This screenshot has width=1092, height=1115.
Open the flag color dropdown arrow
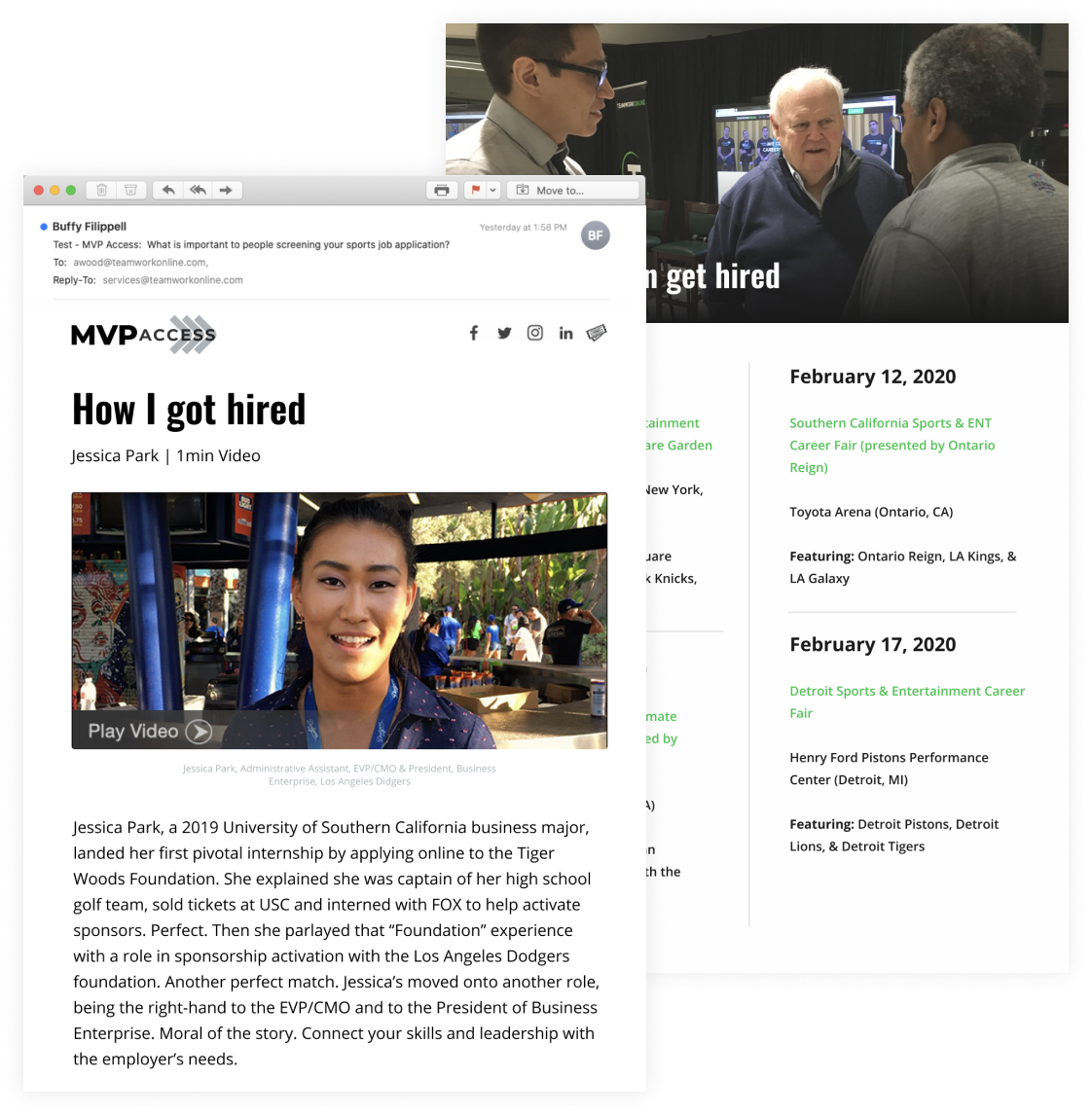[x=493, y=190]
